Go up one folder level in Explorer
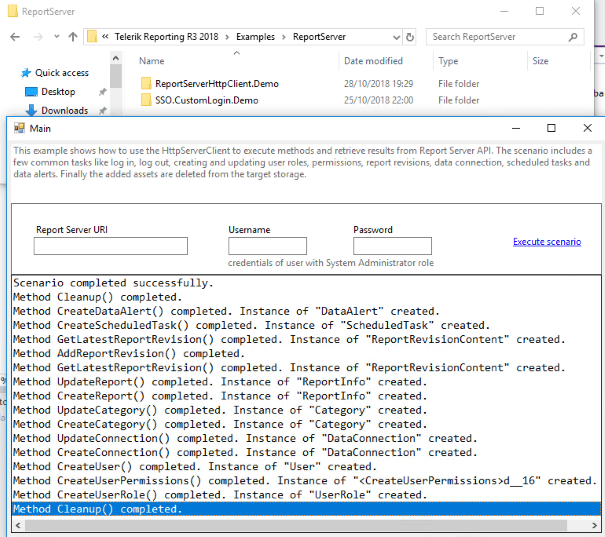This screenshot has height=537, width=605. tap(73, 37)
